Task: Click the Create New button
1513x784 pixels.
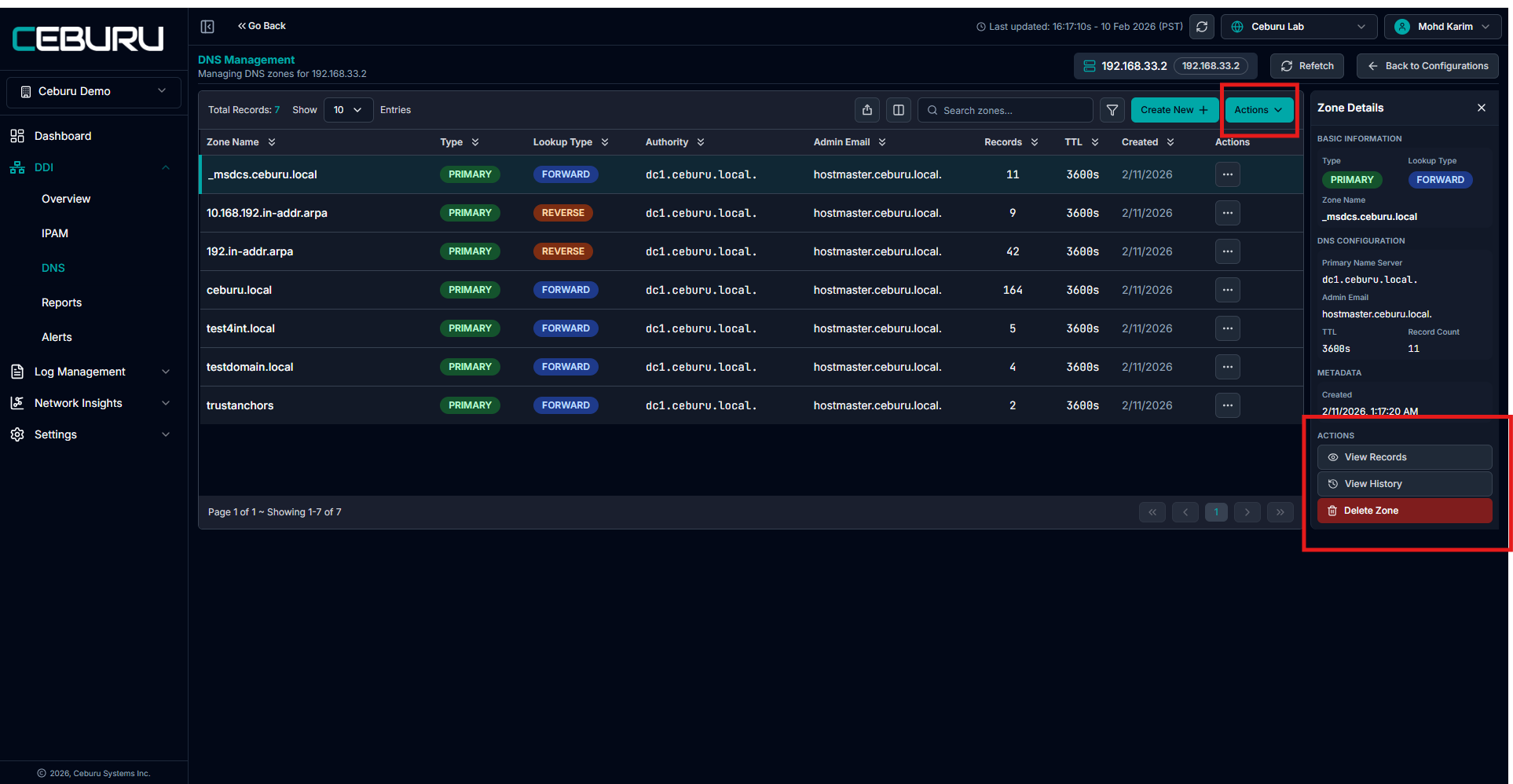Action: [1174, 110]
